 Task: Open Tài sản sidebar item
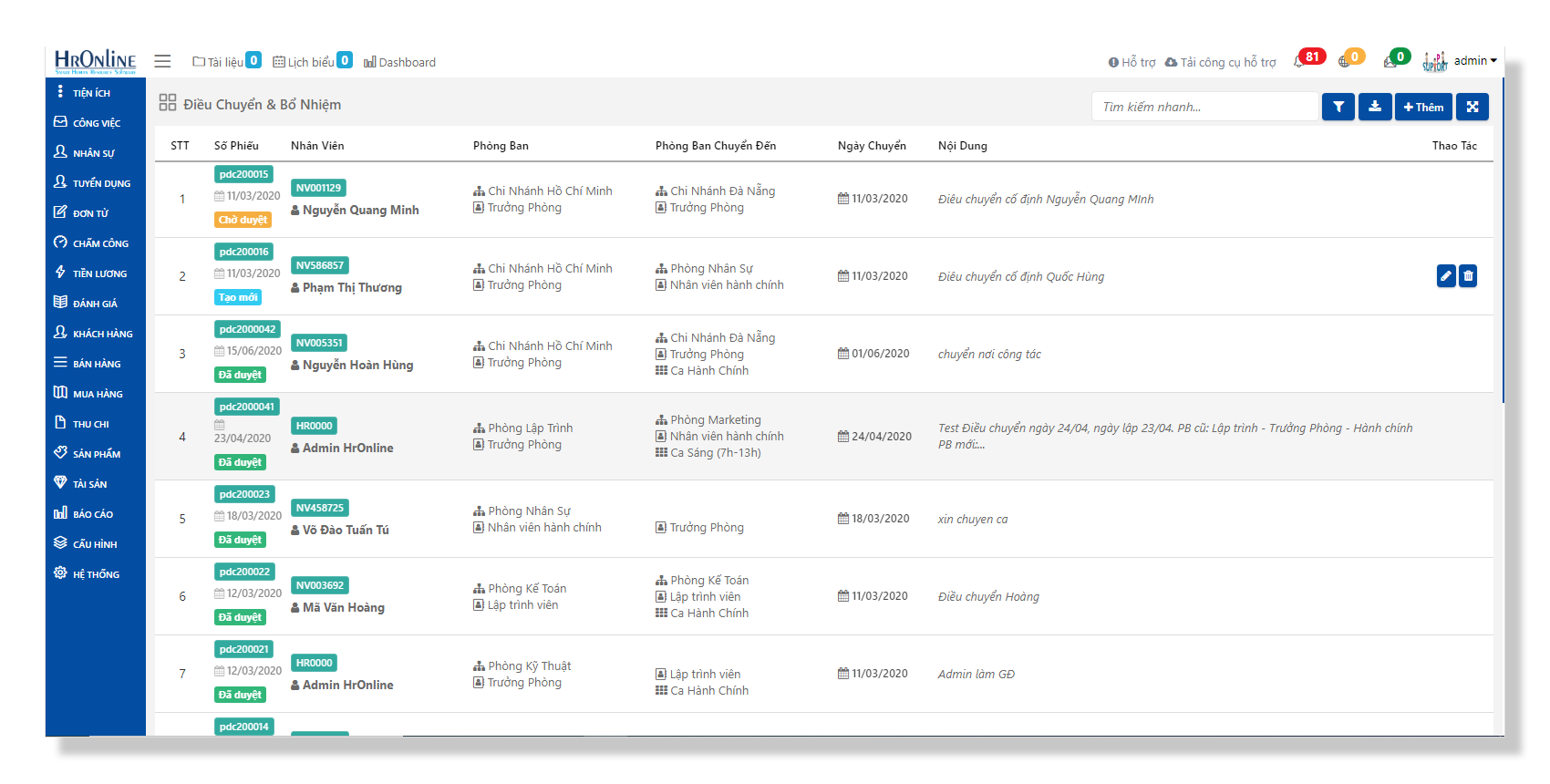tap(95, 483)
